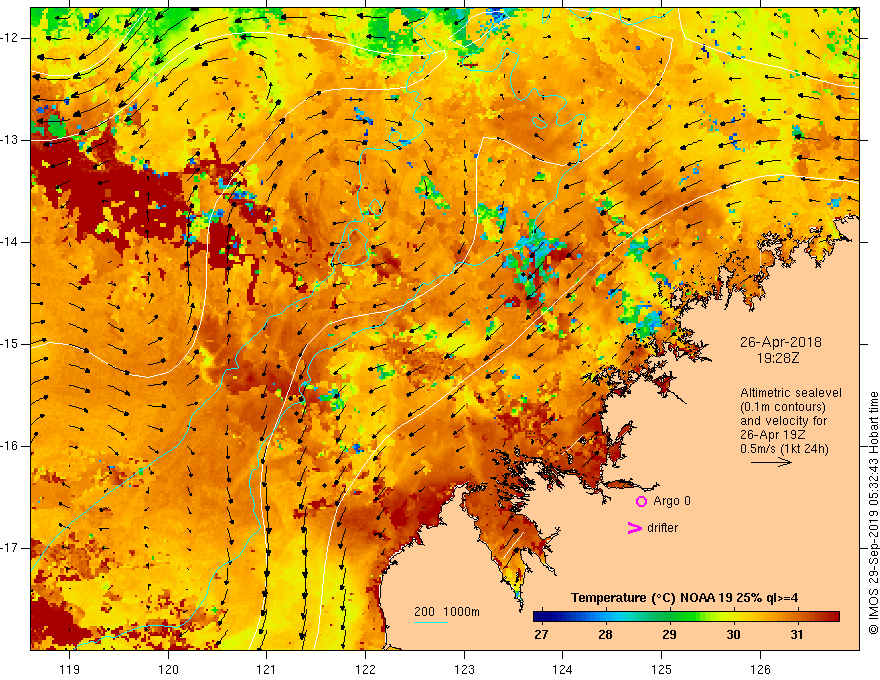Click latitude label -12 on the axis
880x680 pixels.
pos(11,38)
